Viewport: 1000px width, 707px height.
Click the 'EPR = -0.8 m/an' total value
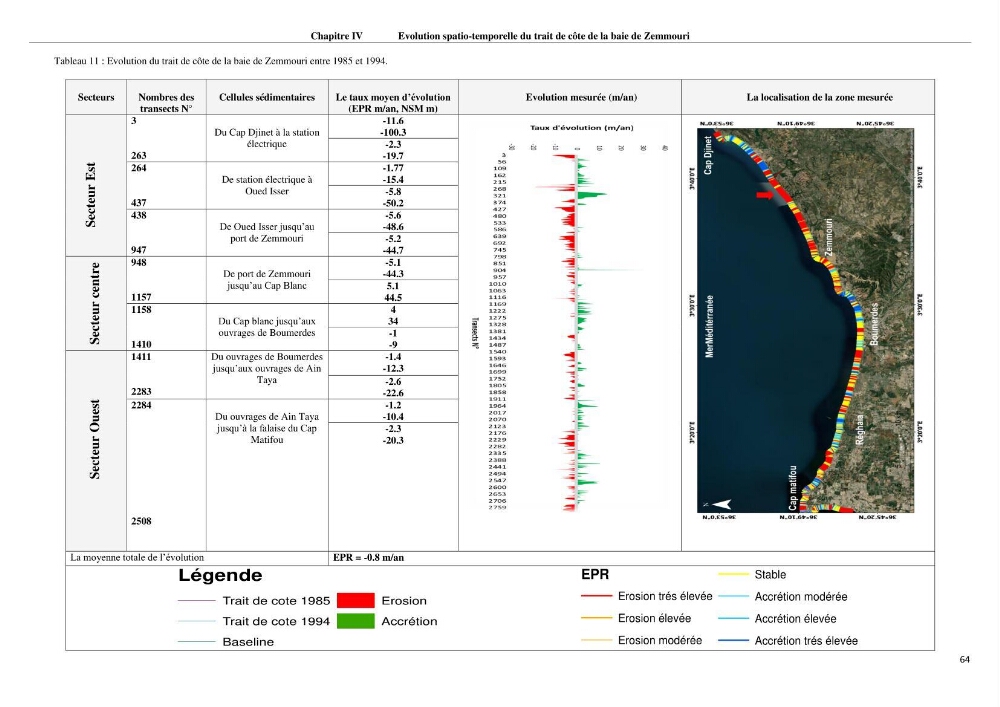(x=369, y=558)
